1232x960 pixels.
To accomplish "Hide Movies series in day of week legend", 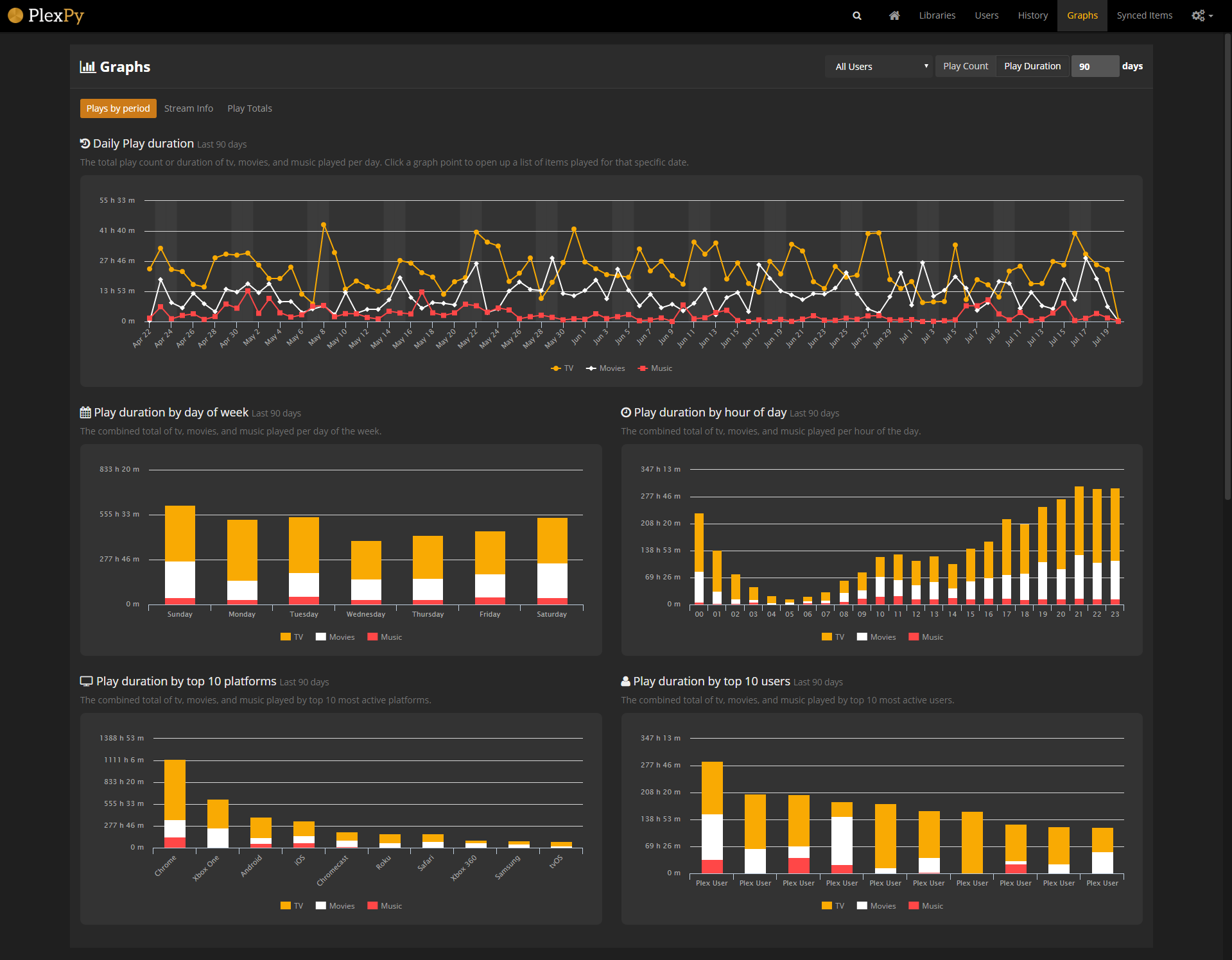I will coord(335,637).
